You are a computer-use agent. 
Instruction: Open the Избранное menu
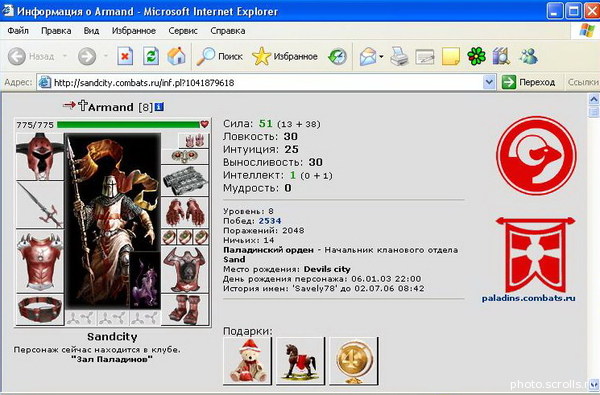(134, 31)
